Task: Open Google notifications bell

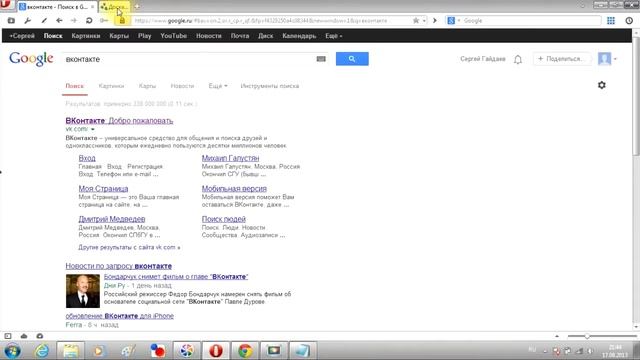Action: (518, 60)
